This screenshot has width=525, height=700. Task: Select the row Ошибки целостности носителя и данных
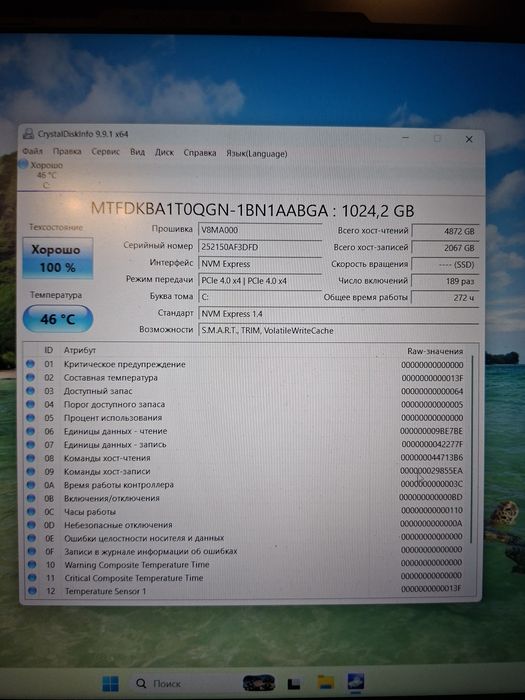(x=245, y=538)
